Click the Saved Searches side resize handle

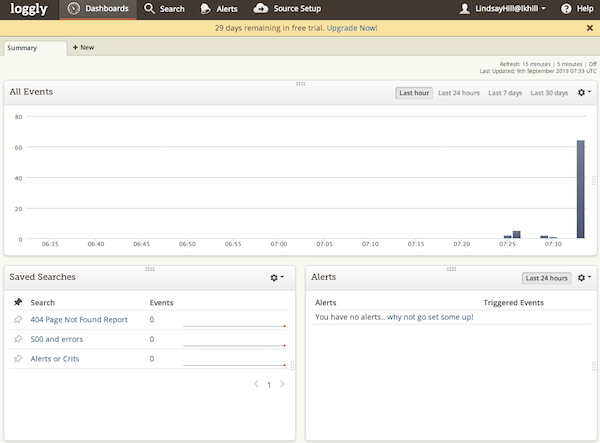click(x=292, y=366)
